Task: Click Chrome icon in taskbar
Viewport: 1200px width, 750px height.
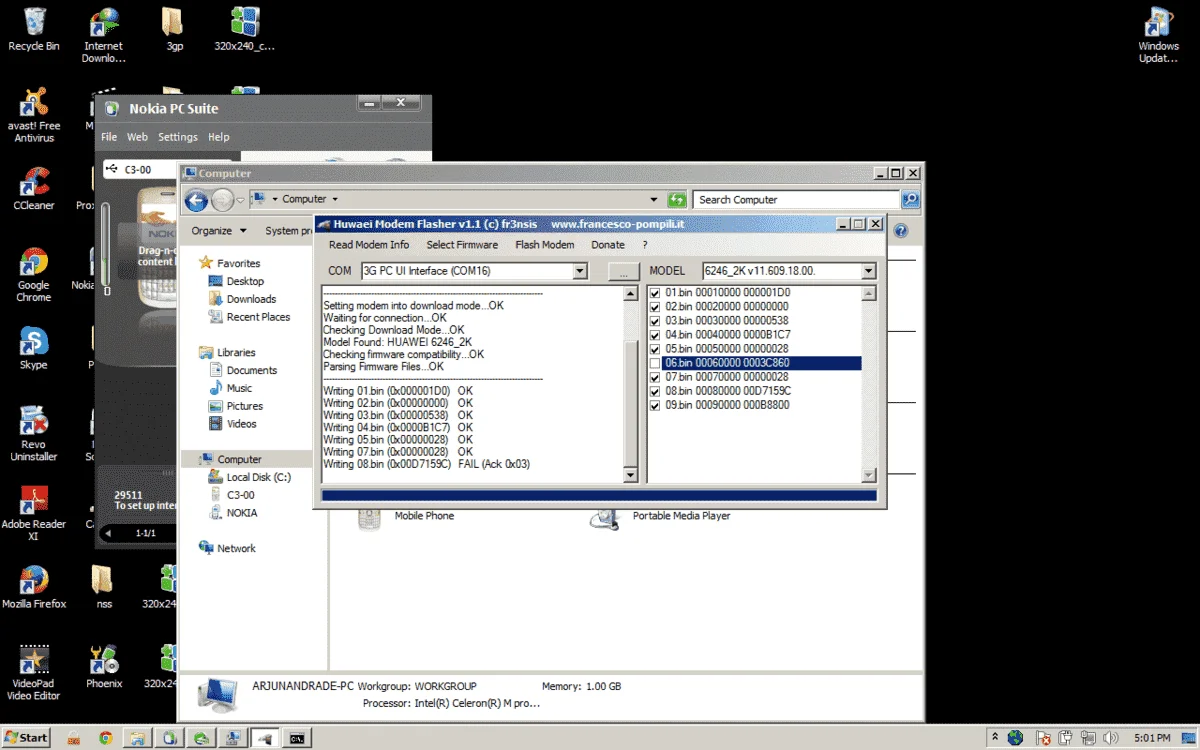Action: pos(105,738)
